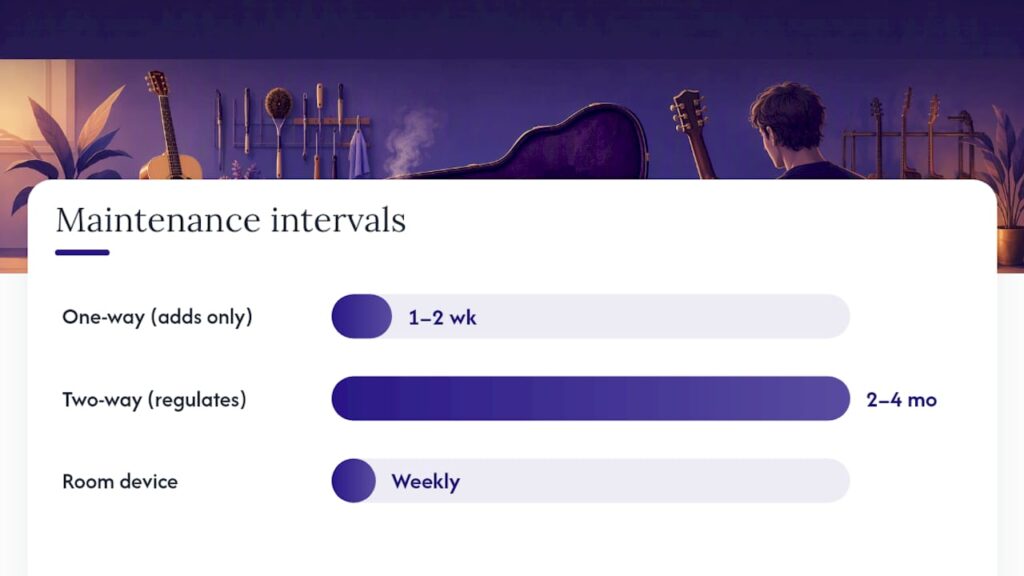Select the Two-way (regulates) label
The image size is (1024, 576).
click(154, 400)
